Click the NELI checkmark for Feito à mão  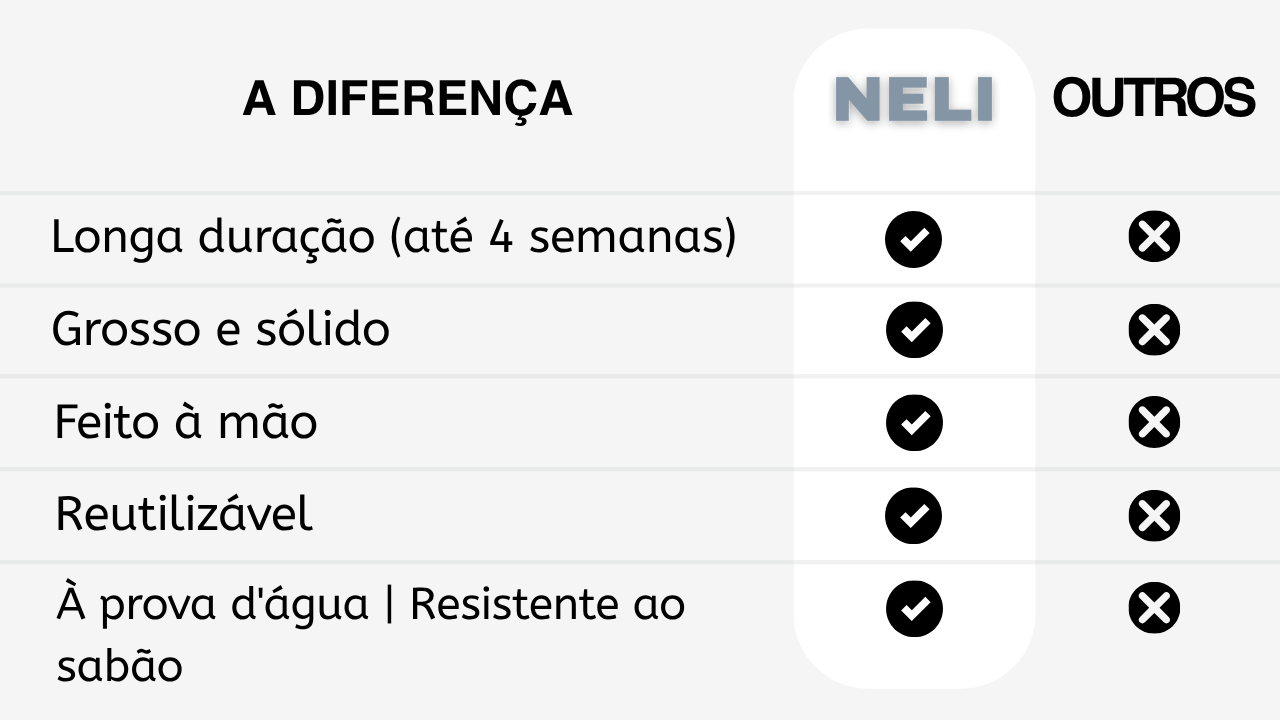click(913, 423)
